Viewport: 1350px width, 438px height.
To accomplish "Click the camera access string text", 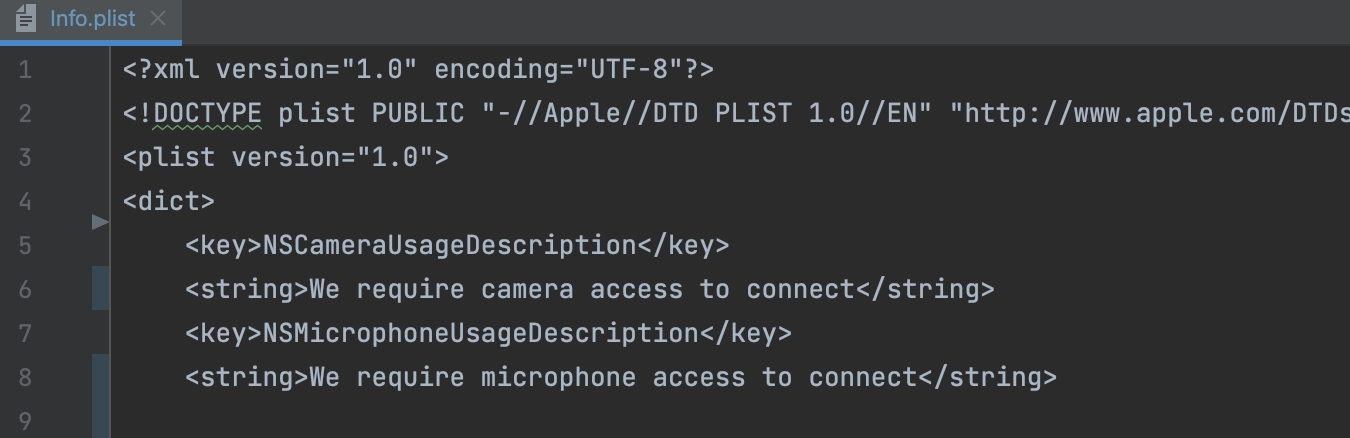I will point(581,289).
